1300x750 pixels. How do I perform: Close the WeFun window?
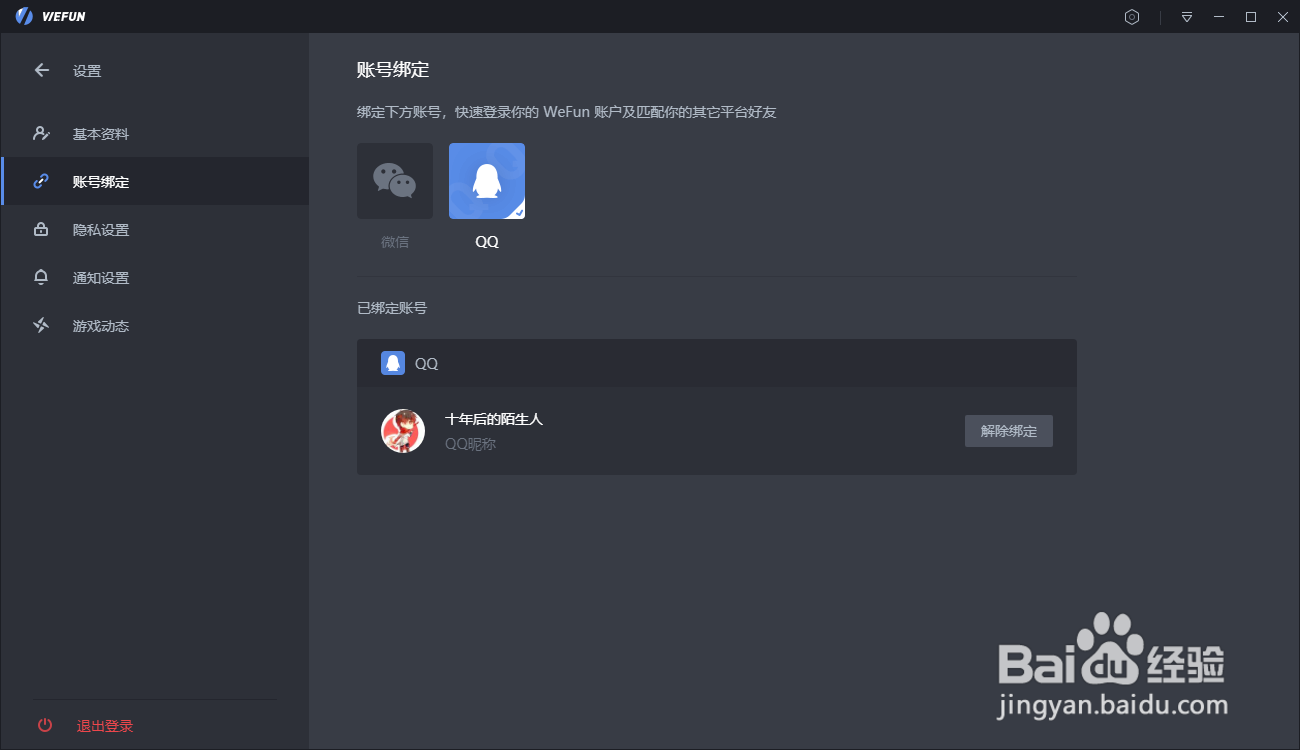(x=1281, y=17)
